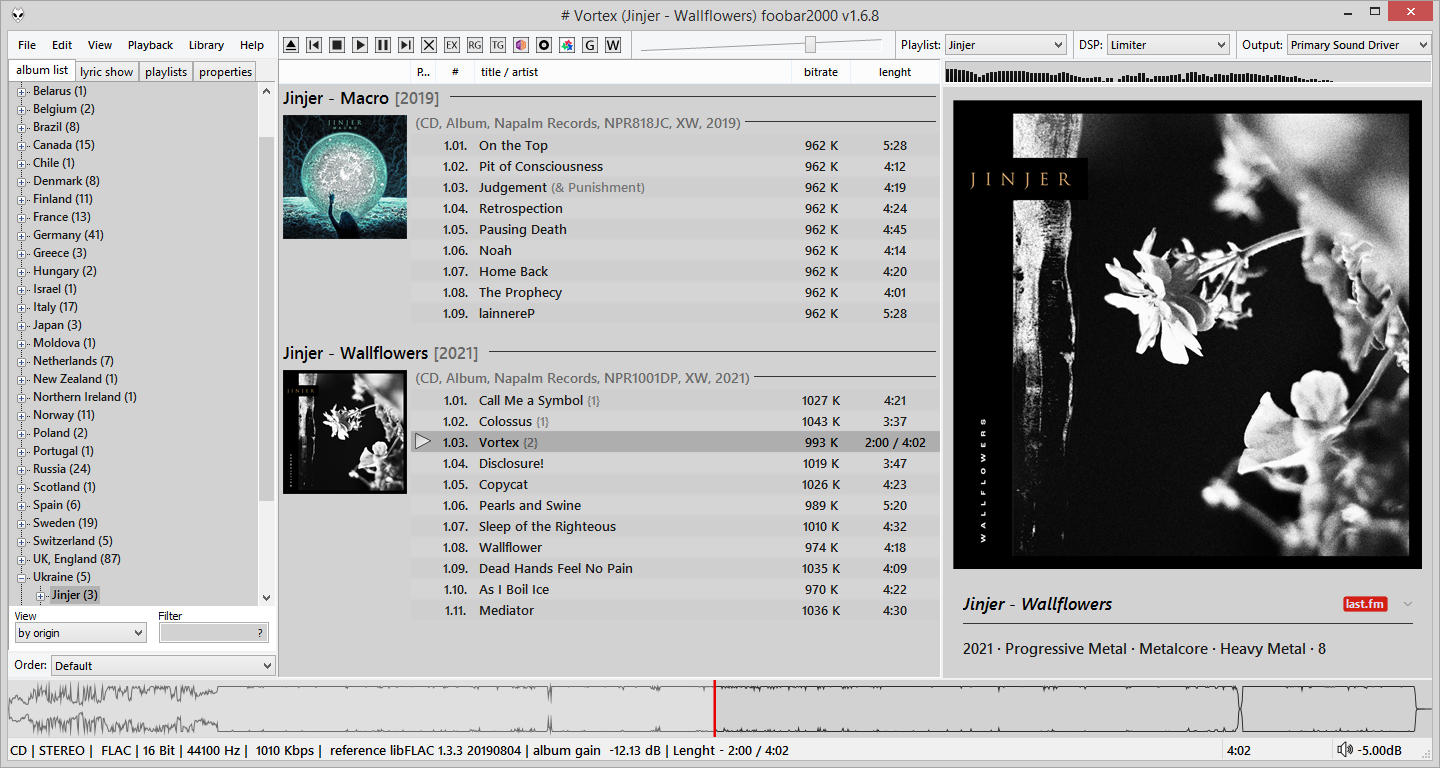Open the Playback menu
The image size is (1440, 768).
coord(150,45)
